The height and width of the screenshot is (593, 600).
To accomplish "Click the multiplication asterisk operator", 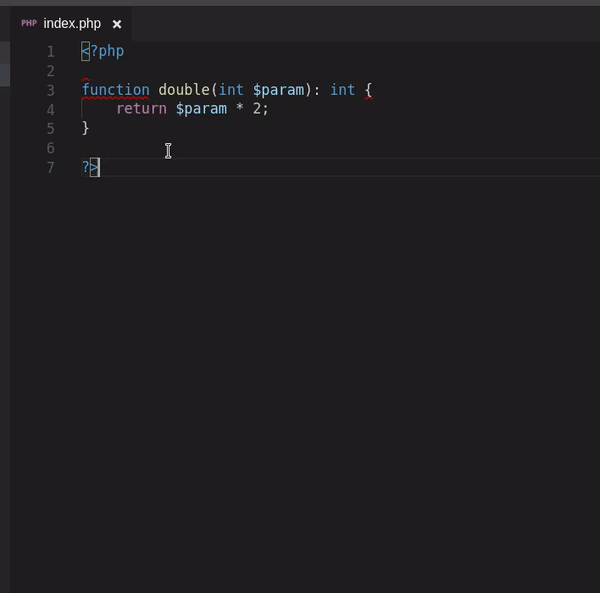I will pyautogui.click(x=240, y=108).
